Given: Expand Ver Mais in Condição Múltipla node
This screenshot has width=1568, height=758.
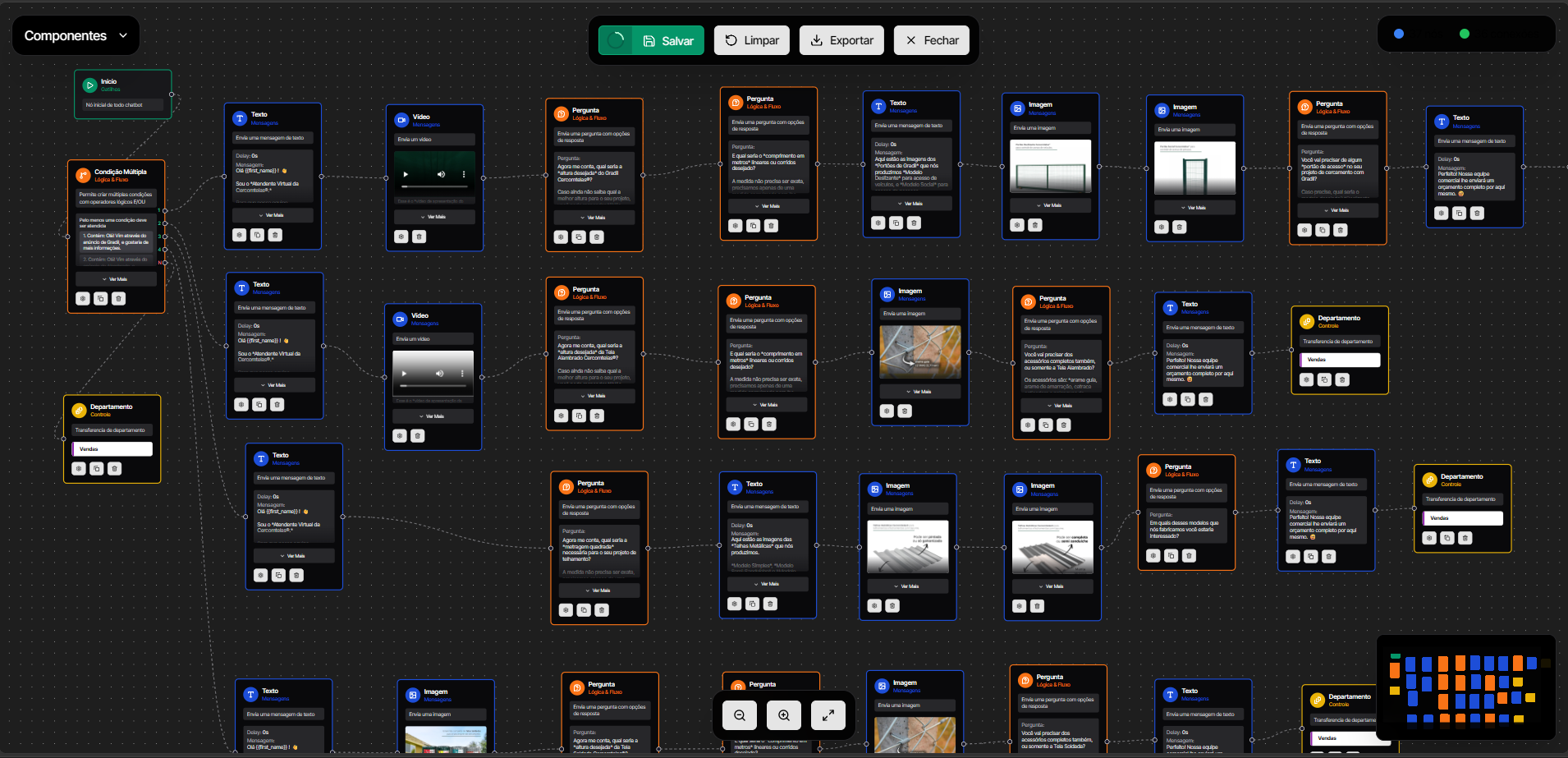Looking at the screenshot, I should click(116, 279).
